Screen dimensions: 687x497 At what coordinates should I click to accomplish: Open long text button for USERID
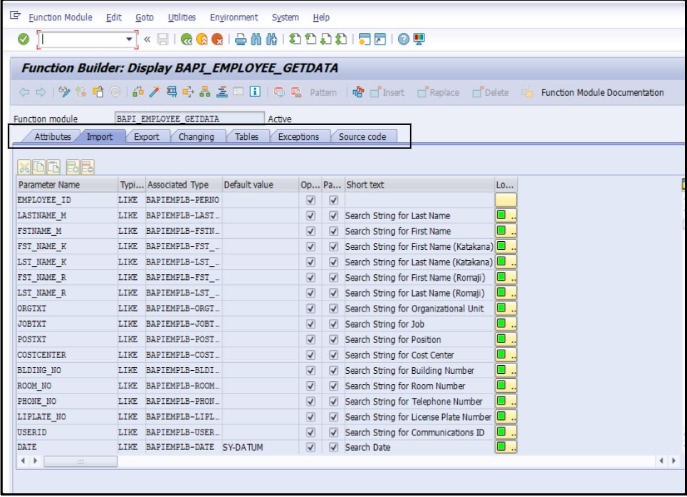coord(506,432)
